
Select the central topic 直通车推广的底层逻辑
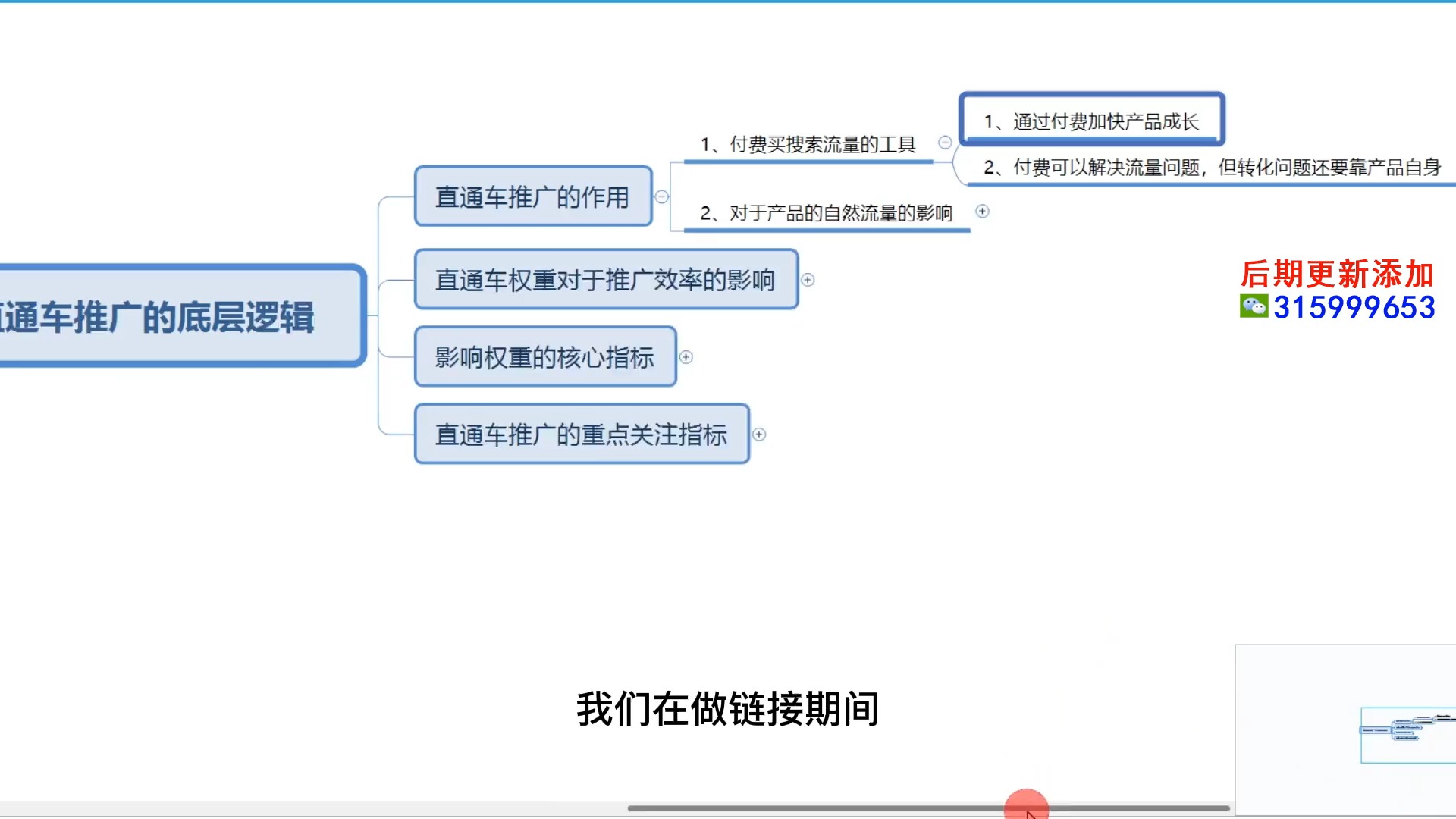[x=182, y=316]
